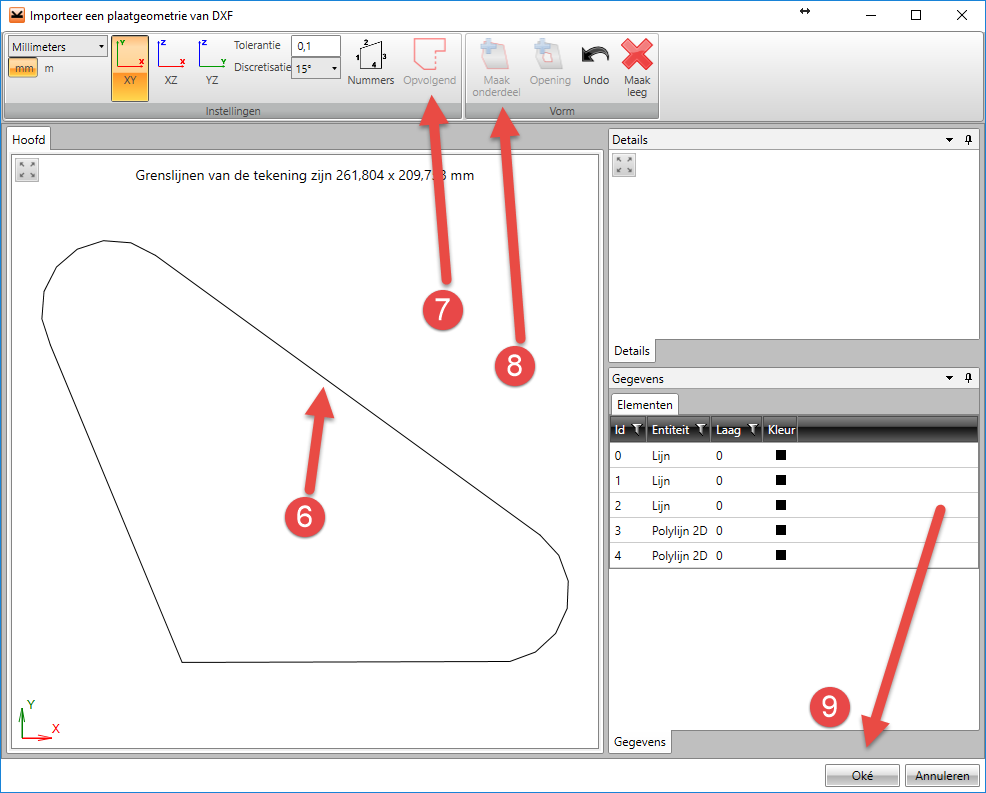Viewport: 986px width, 793px height.
Task: Filter the Entiteit column
Action: [701, 429]
